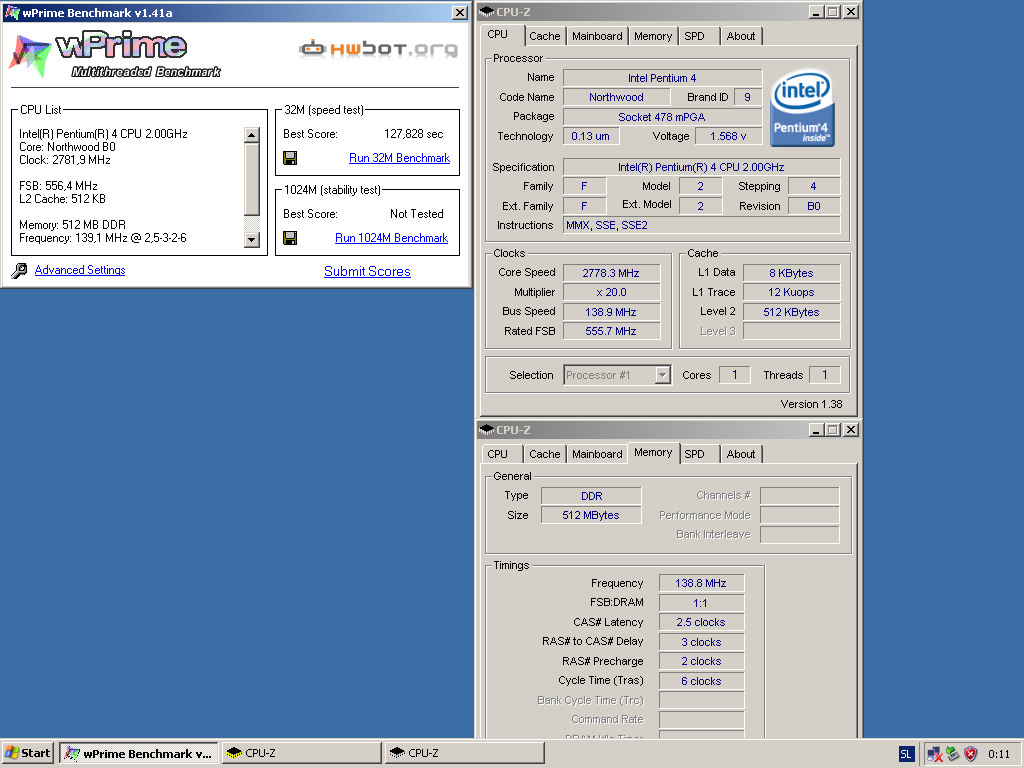Viewport: 1024px width, 768px height.
Task: Click the FSB:DRAM 1:1 field
Action: click(x=701, y=603)
